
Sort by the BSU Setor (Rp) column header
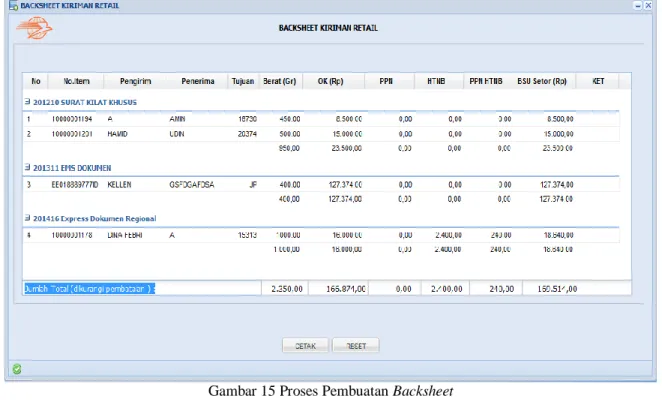[542, 81]
